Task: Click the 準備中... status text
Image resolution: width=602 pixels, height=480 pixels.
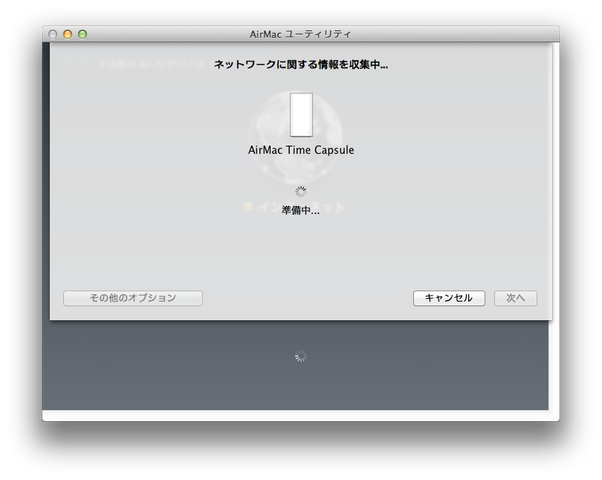Action: (301, 210)
